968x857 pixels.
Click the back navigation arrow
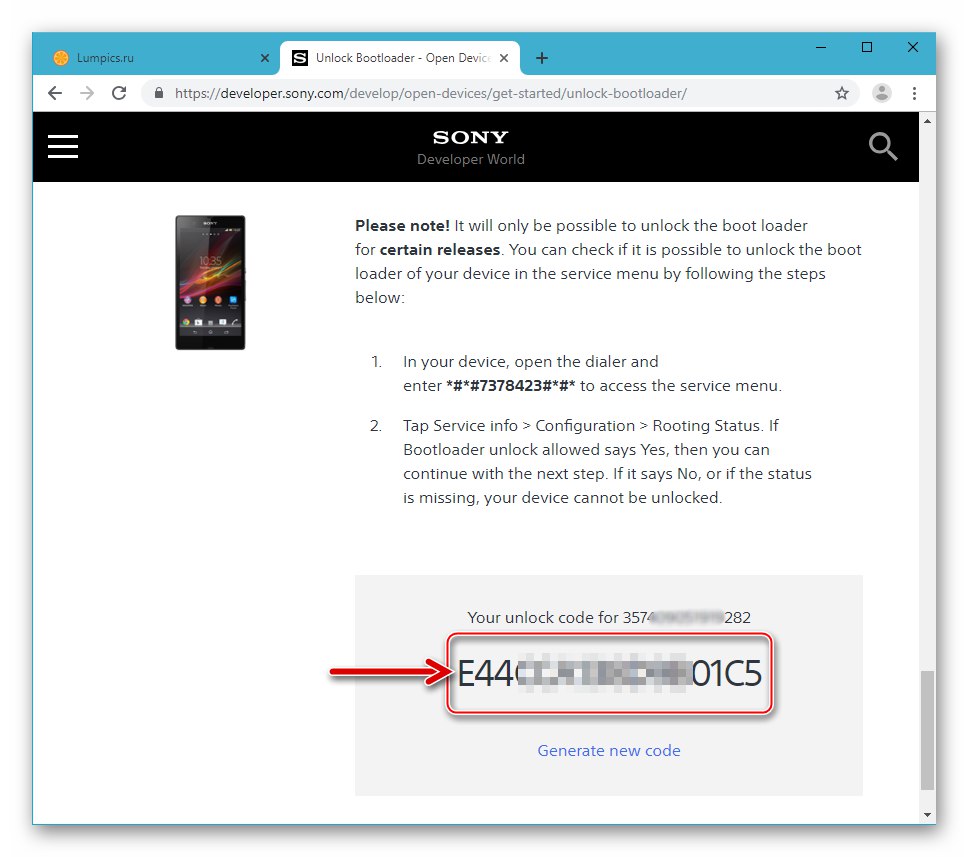[55, 92]
